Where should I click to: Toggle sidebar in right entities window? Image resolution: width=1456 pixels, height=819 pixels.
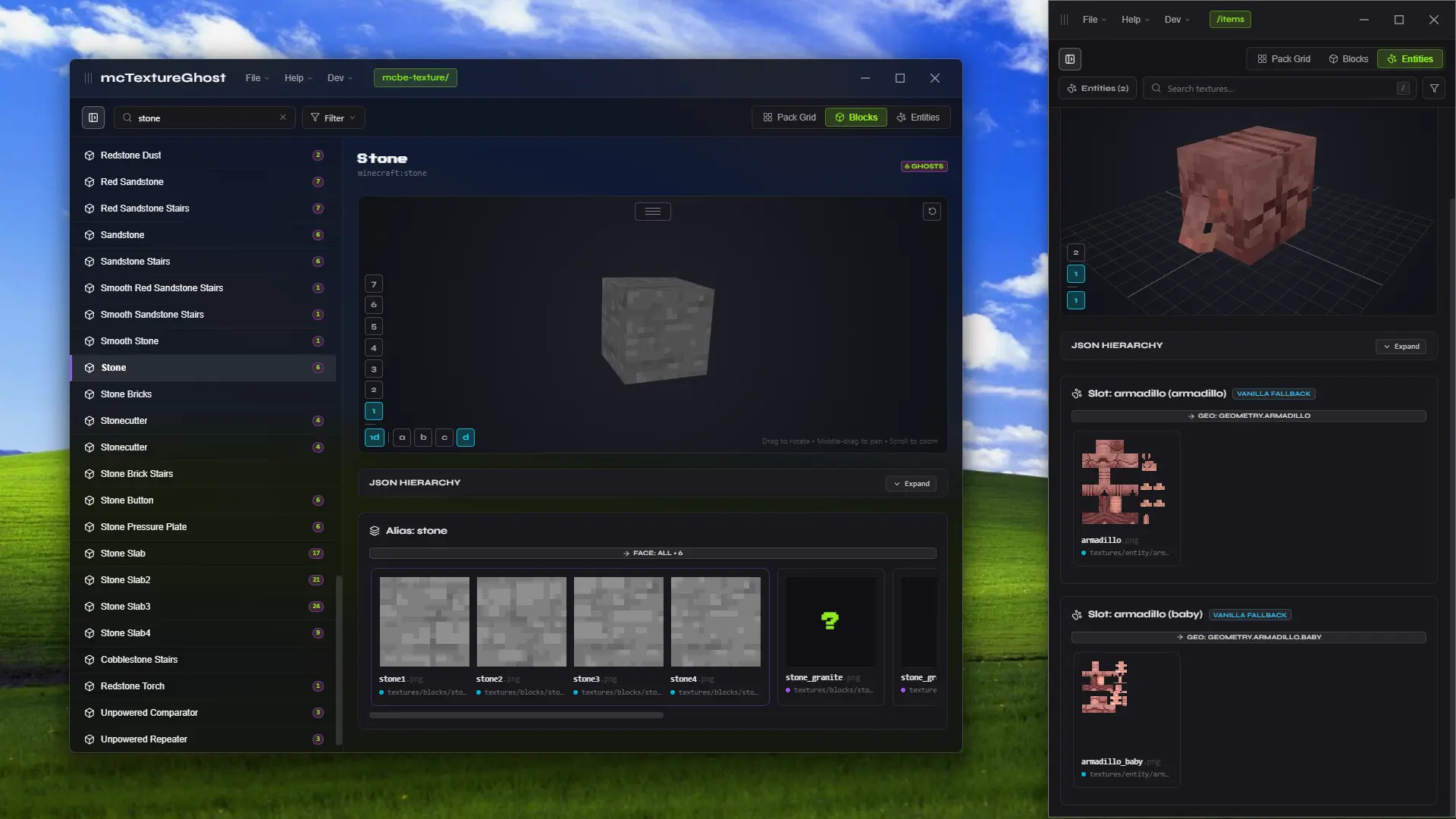point(1070,59)
